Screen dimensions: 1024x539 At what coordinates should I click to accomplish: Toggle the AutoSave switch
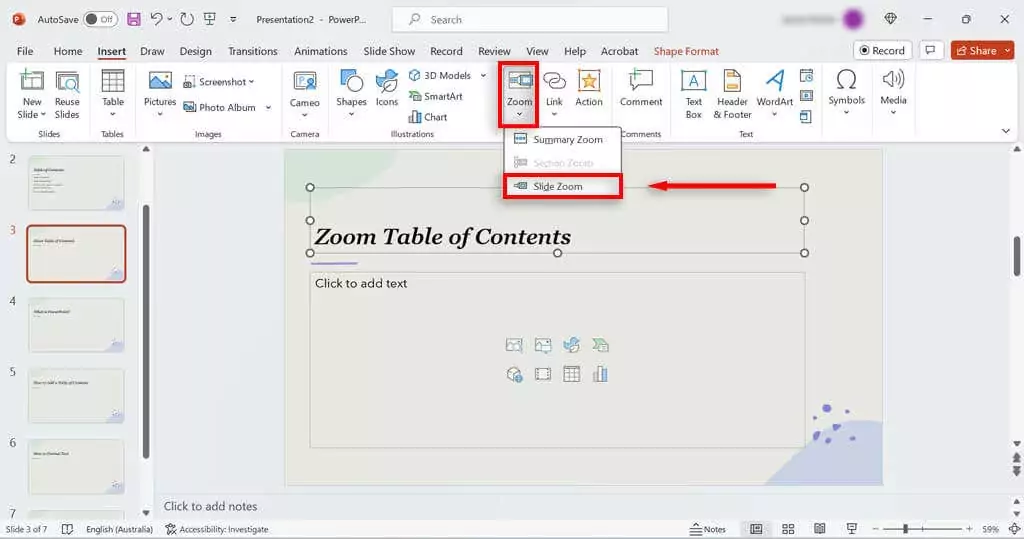100,20
